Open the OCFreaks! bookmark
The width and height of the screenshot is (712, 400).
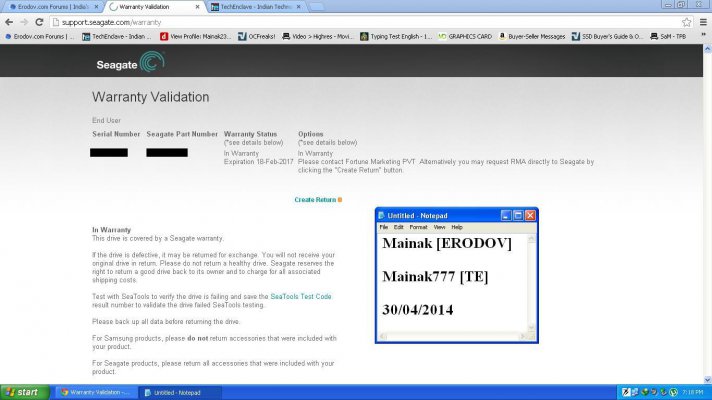(257, 36)
